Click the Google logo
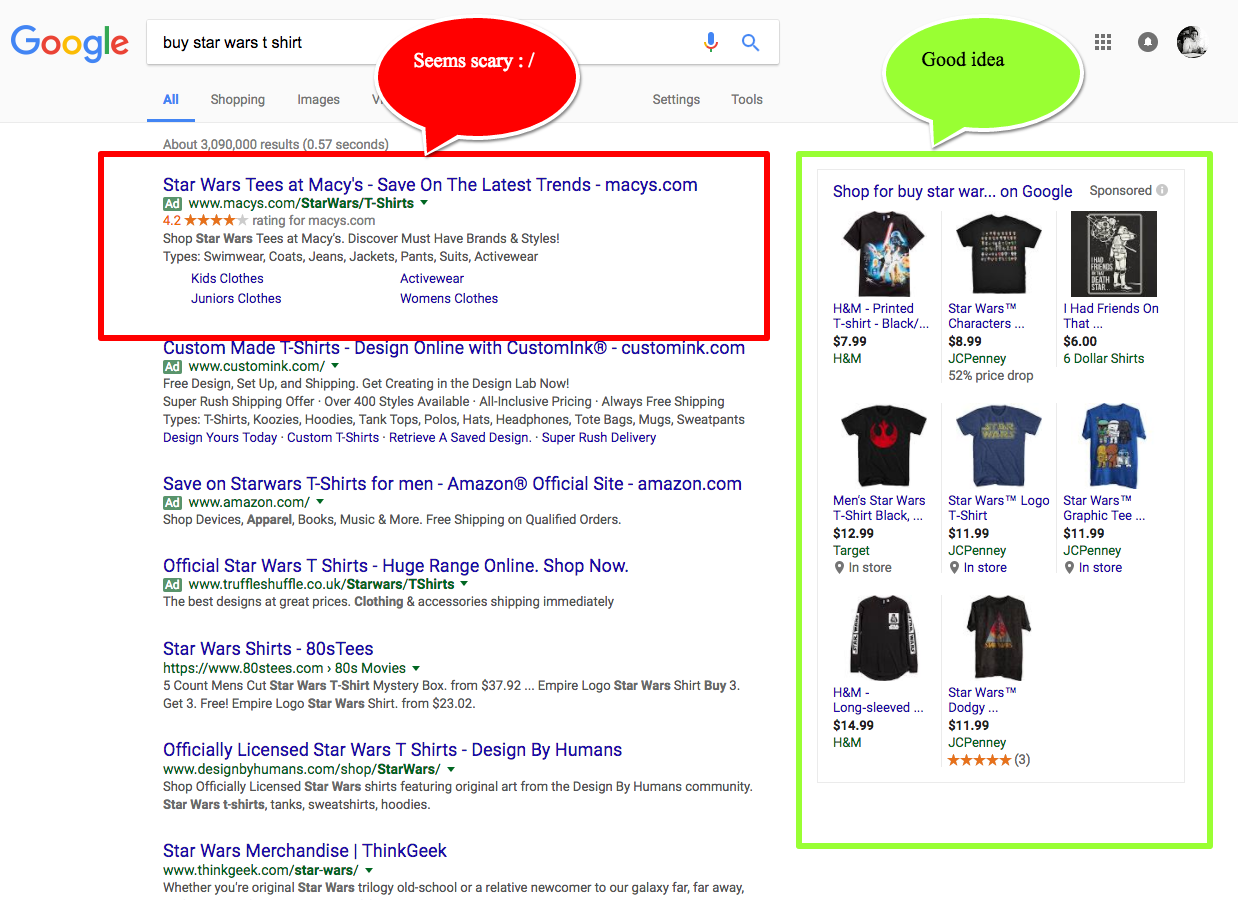The width and height of the screenshot is (1238, 900). click(x=70, y=43)
